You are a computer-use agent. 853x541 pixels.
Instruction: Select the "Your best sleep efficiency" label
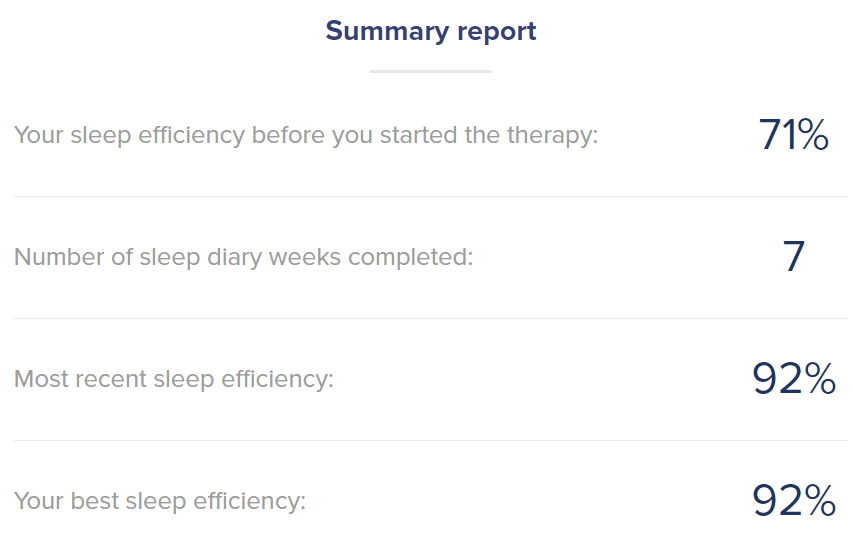[160, 501]
